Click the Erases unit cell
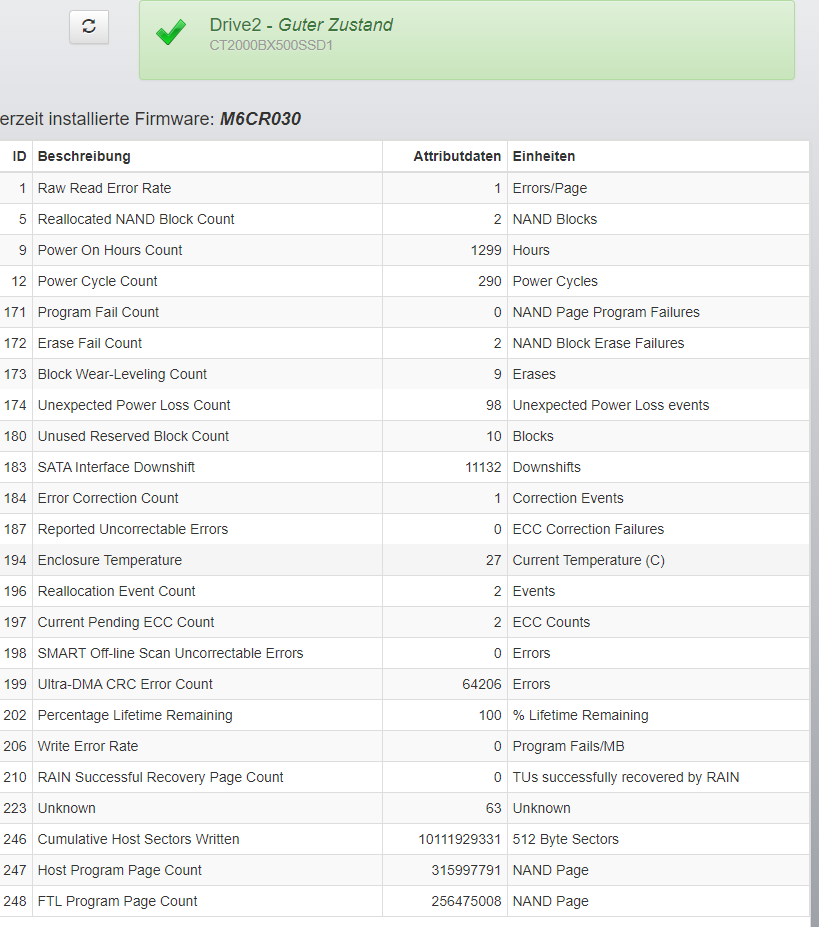The height and width of the screenshot is (927, 819). [x=534, y=374]
